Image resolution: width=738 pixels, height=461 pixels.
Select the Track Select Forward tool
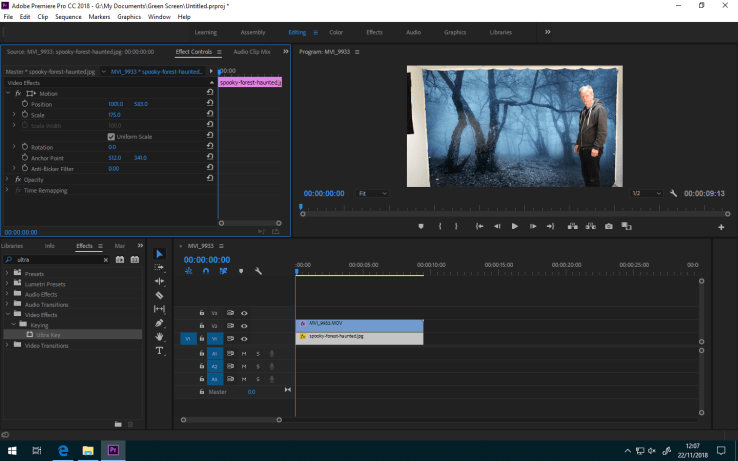point(159,267)
